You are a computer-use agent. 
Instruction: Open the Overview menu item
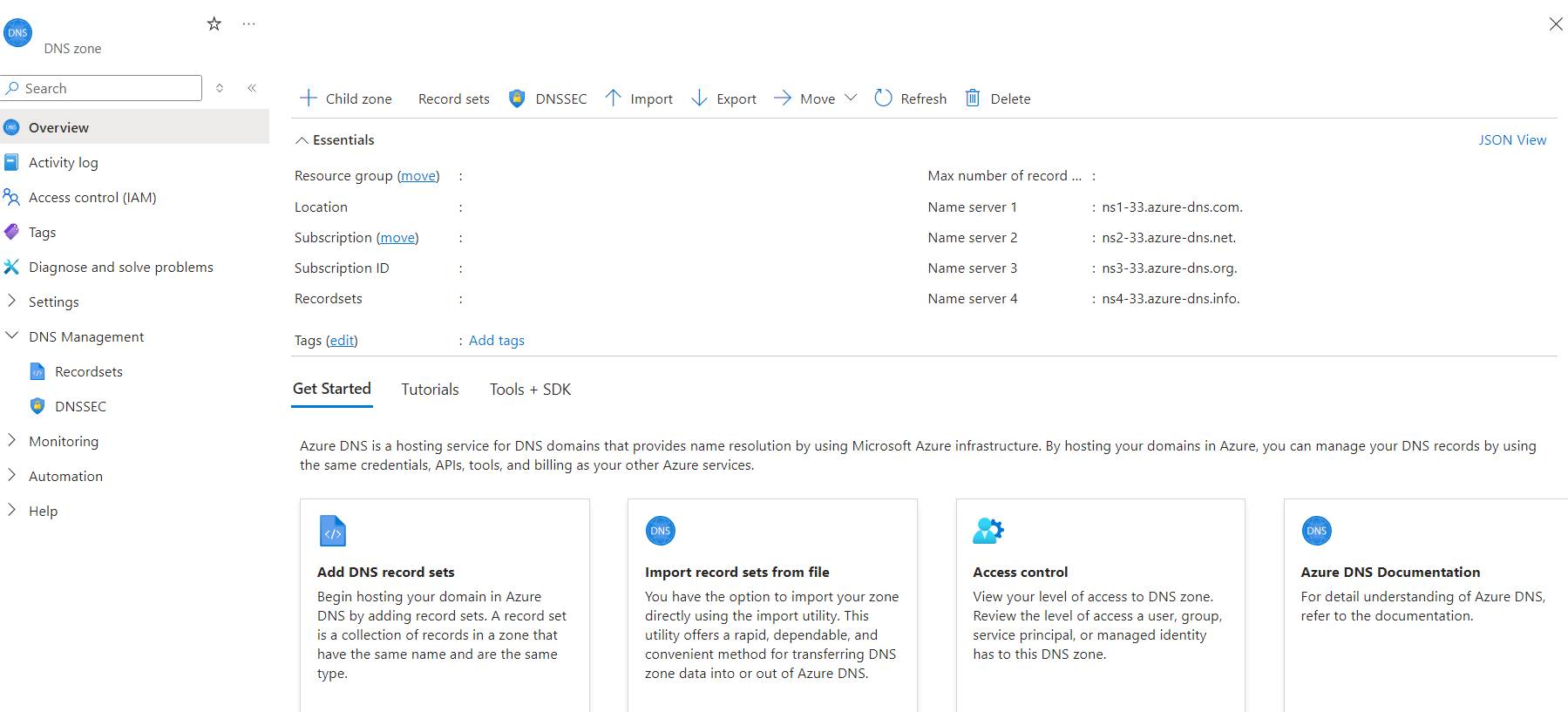[134, 127]
